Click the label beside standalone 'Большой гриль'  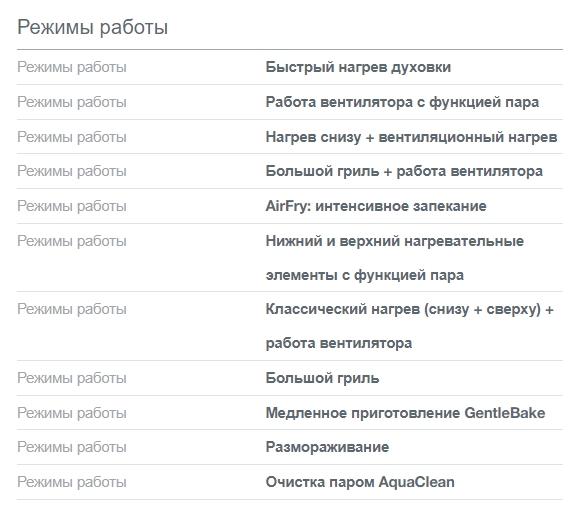click(x=72, y=379)
